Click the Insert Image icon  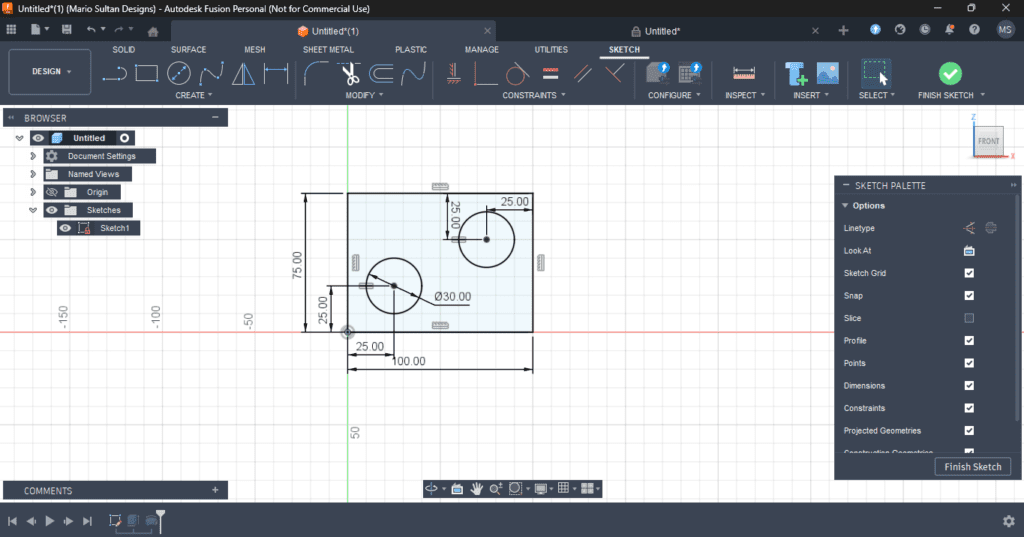pos(827,73)
